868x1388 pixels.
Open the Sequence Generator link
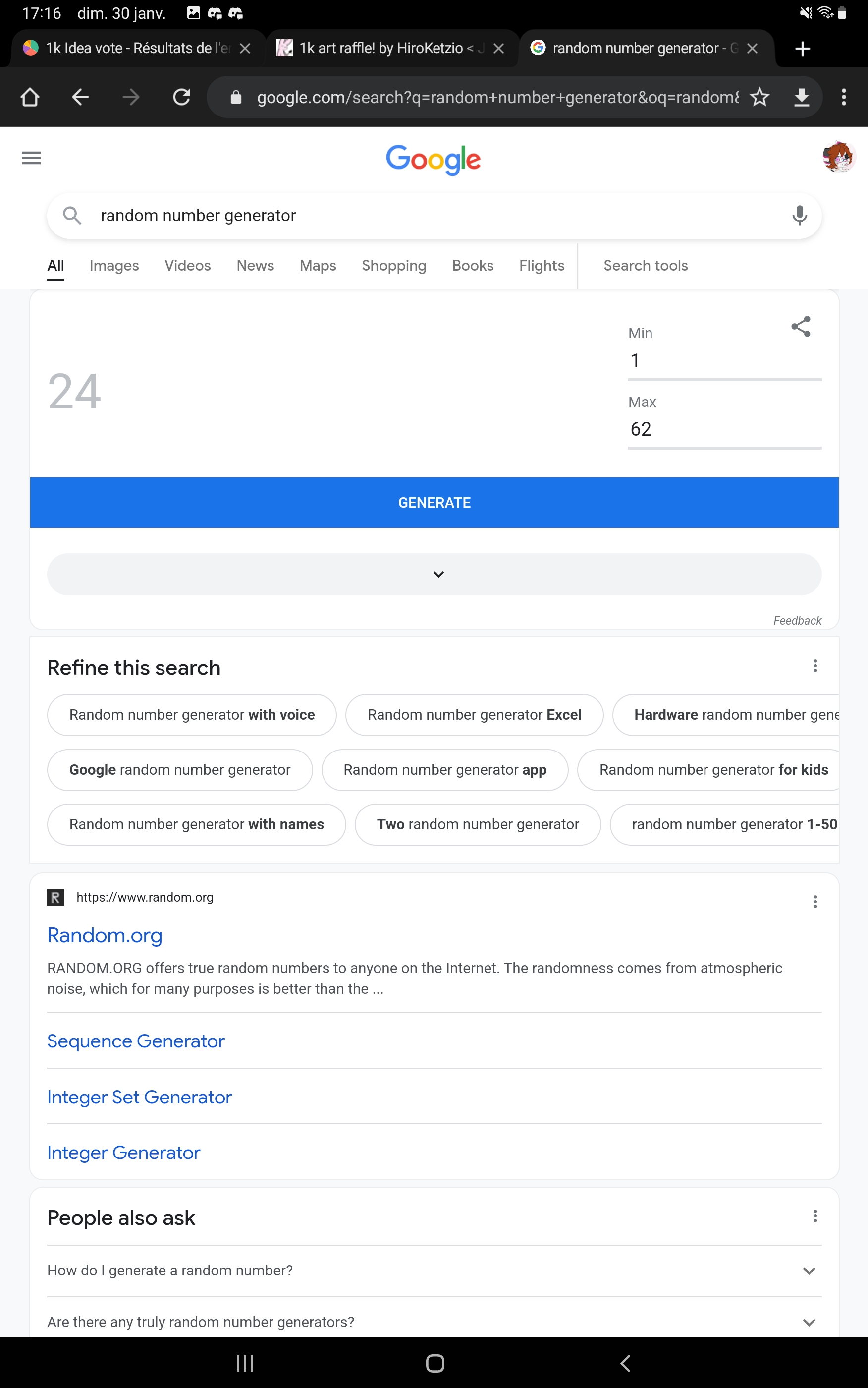click(136, 1041)
